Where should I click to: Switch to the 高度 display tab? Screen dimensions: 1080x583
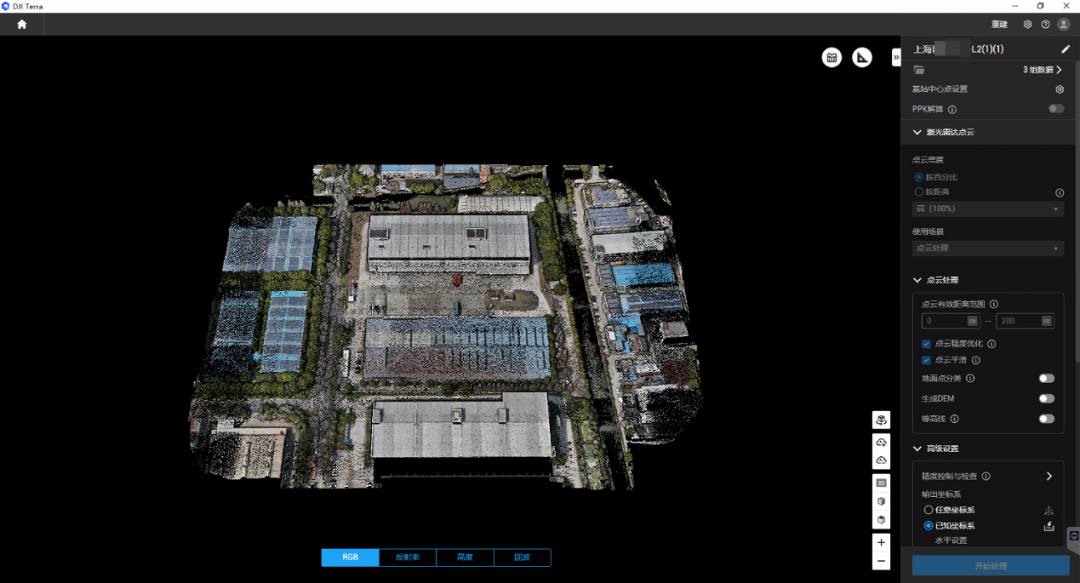[x=465, y=557]
